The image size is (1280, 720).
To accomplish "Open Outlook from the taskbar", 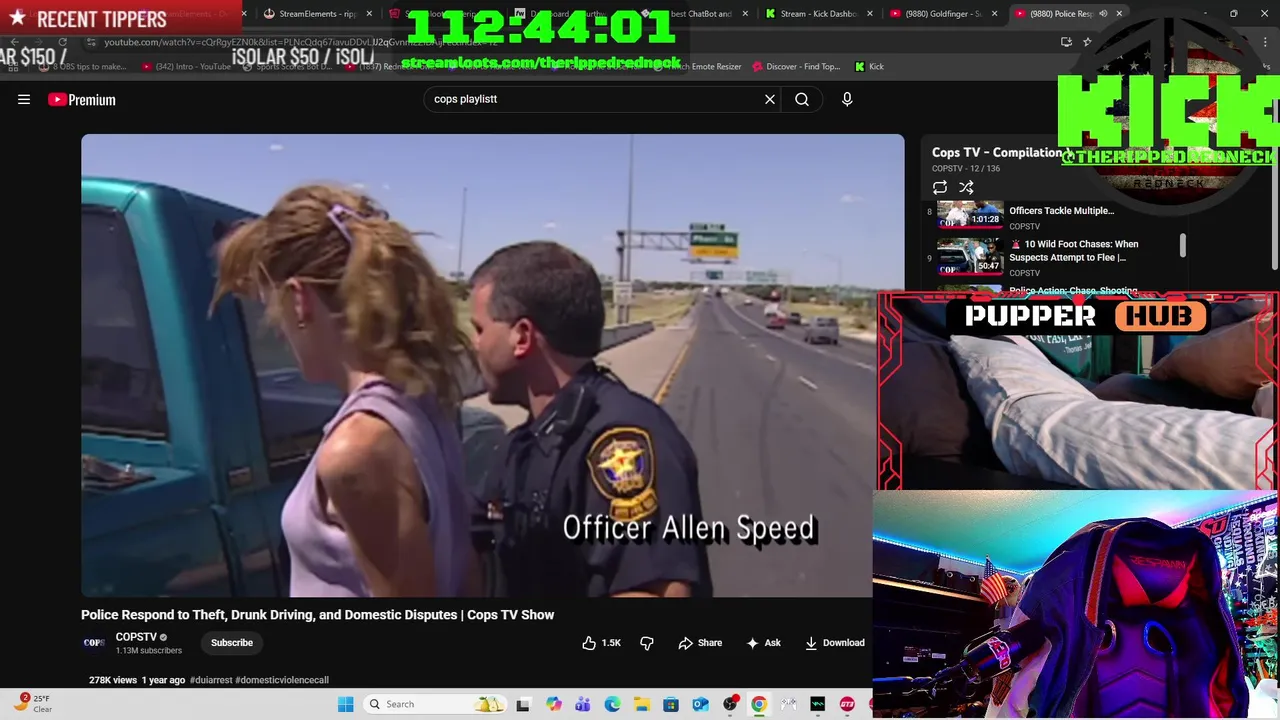I will [700, 704].
